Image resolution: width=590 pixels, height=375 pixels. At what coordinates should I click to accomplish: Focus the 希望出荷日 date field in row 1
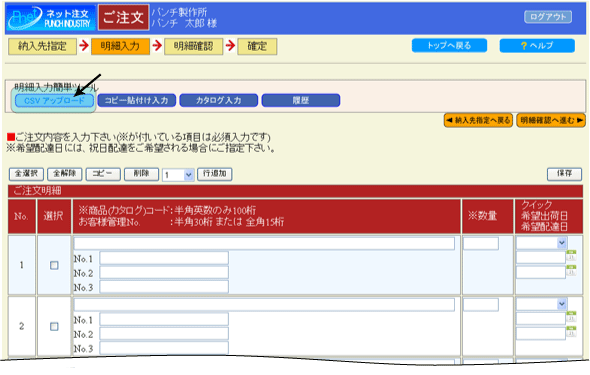541,258
